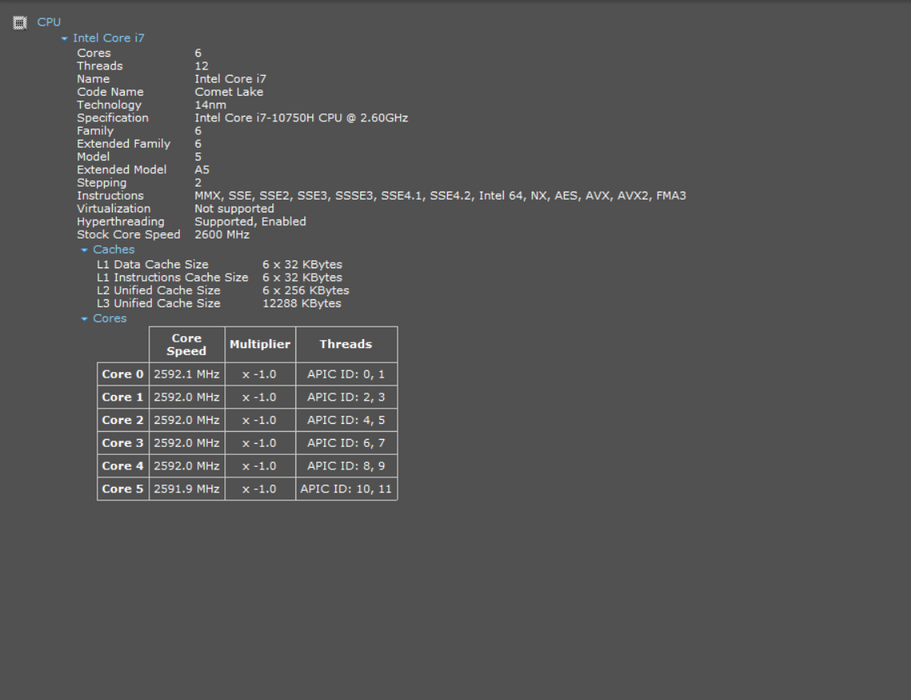Select the CPU section heading
911x700 pixels.
click(x=49, y=22)
